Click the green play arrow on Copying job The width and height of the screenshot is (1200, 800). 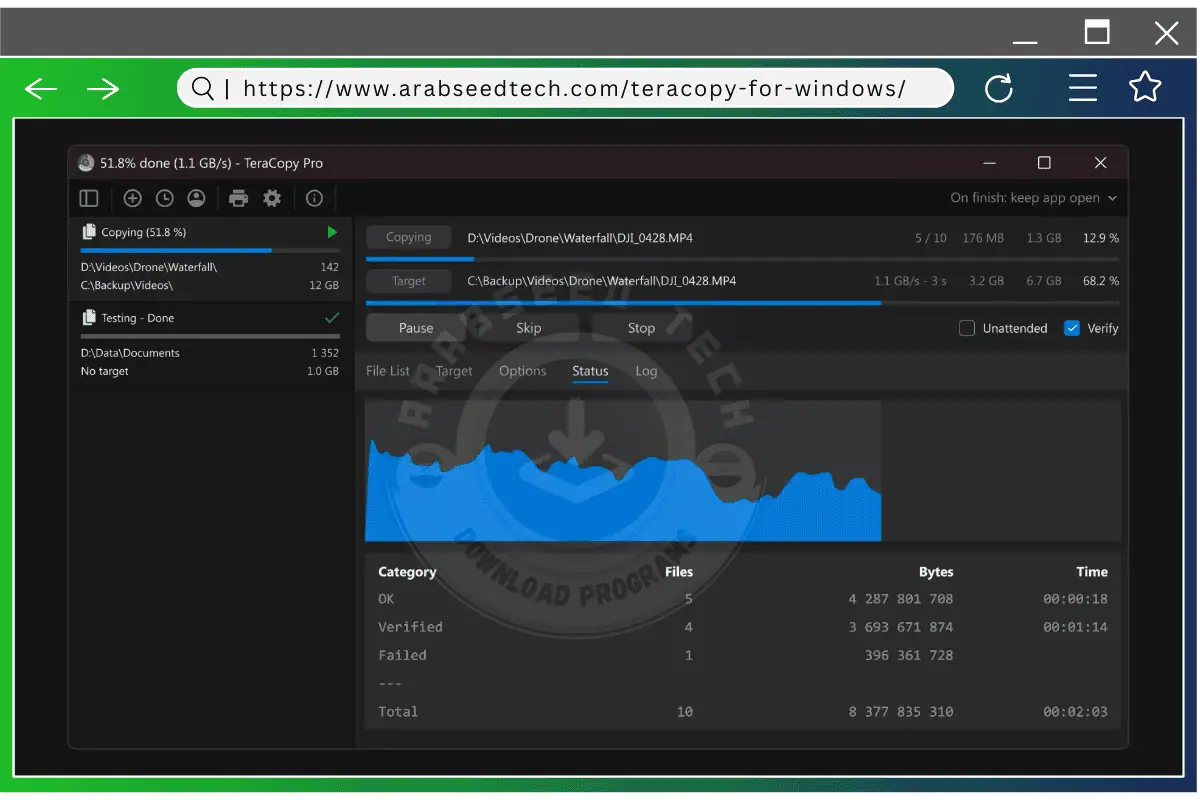pos(332,232)
